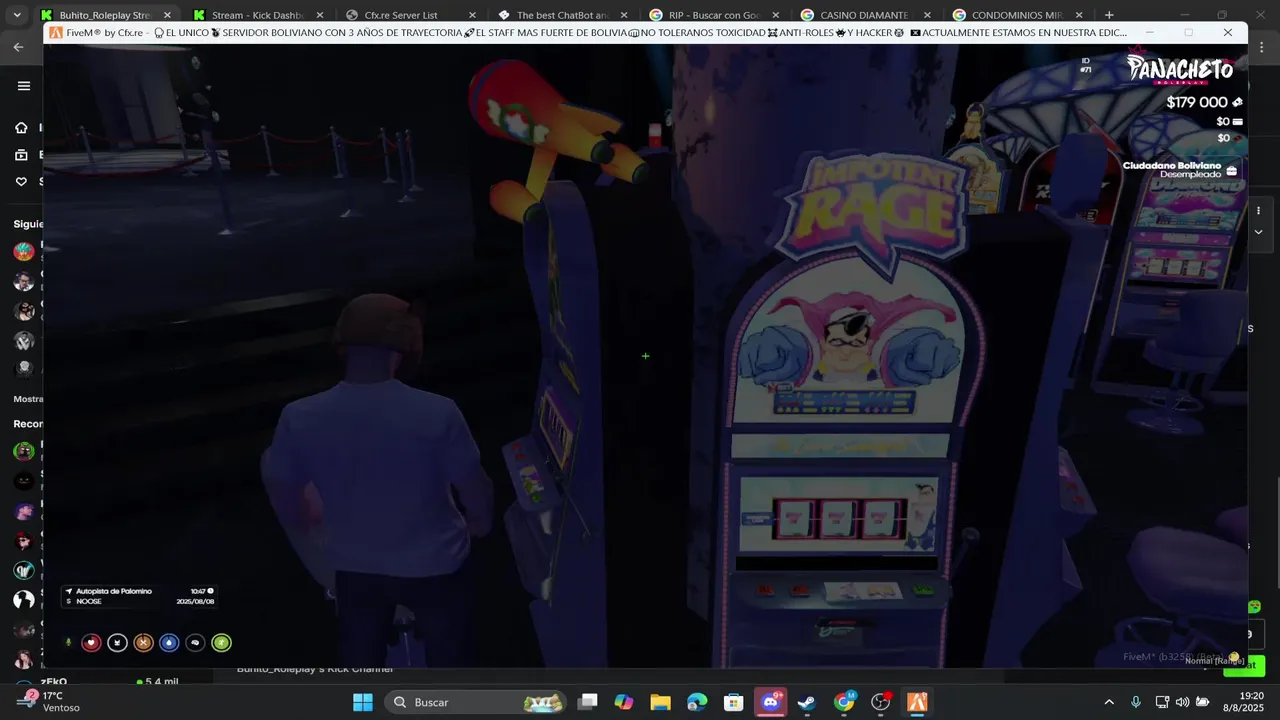Open the browser tab search chevron
The width and height of the screenshot is (1280, 720).
coord(16,15)
